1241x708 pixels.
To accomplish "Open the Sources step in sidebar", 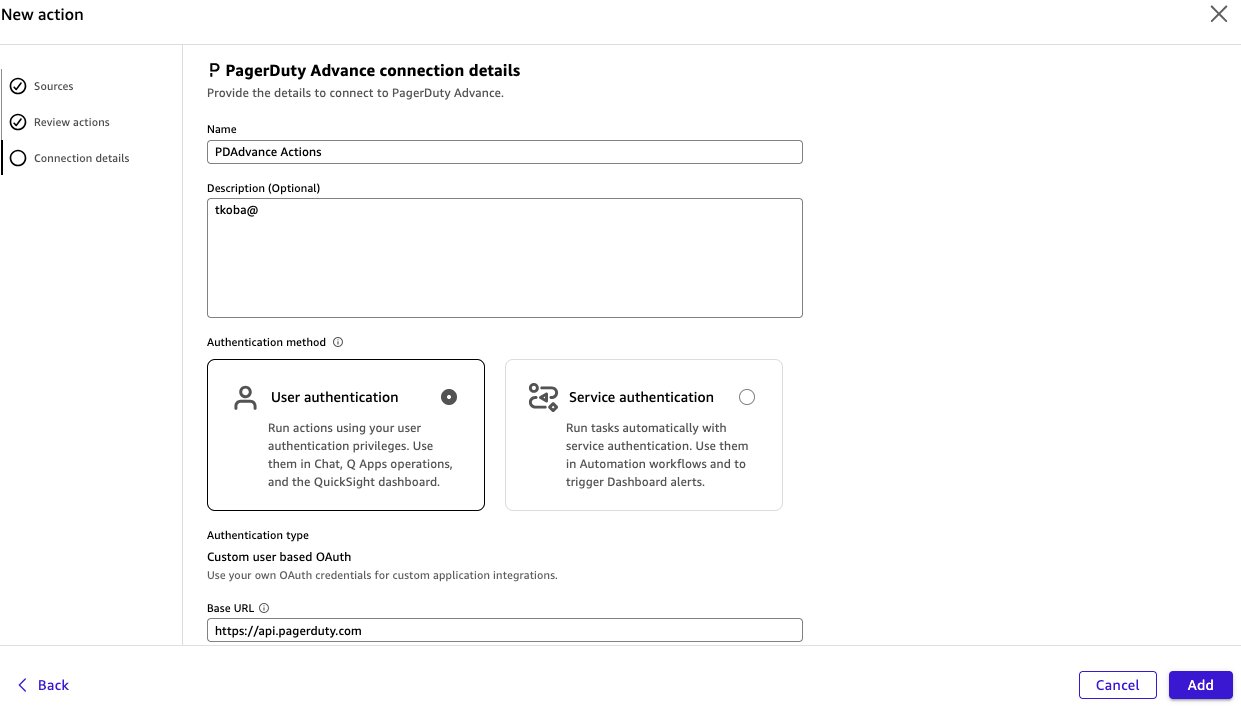I will (53, 86).
